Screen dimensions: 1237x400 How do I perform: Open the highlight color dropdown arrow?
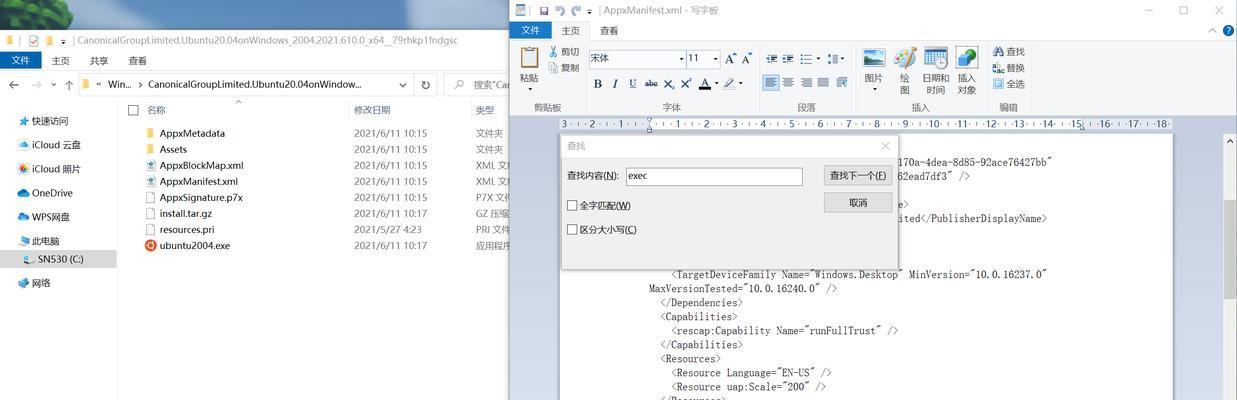tap(741, 83)
